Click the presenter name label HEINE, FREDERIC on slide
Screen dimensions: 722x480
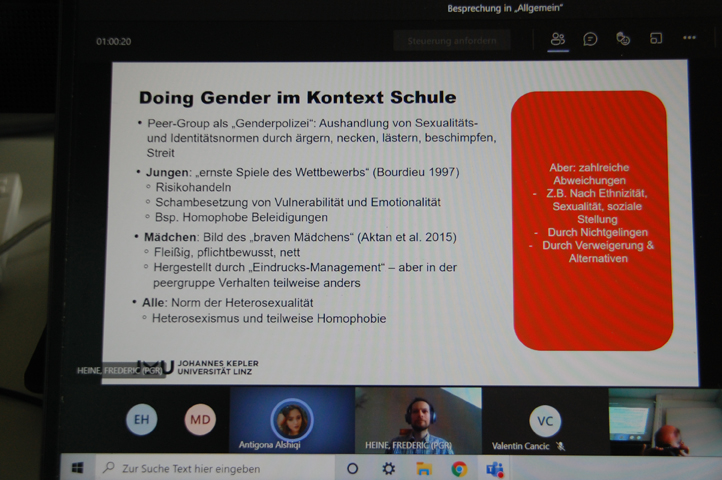(120, 370)
